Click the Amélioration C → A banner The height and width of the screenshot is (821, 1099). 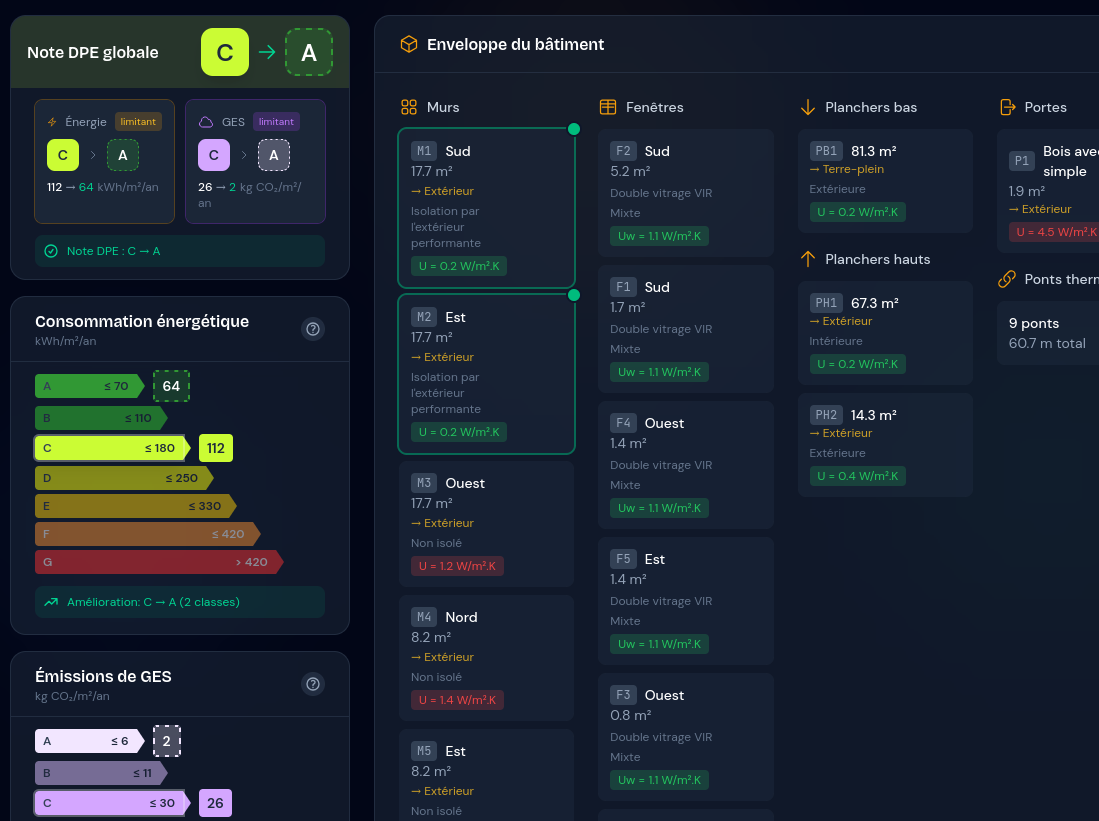pyautogui.click(x=180, y=602)
